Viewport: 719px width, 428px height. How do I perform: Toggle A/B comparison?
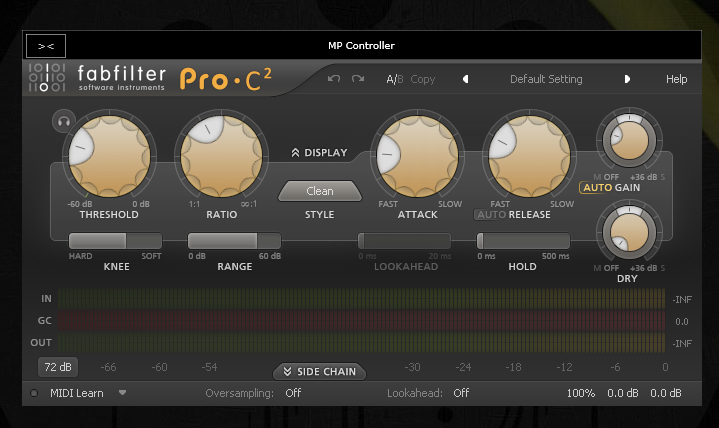(x=394, y=79)
